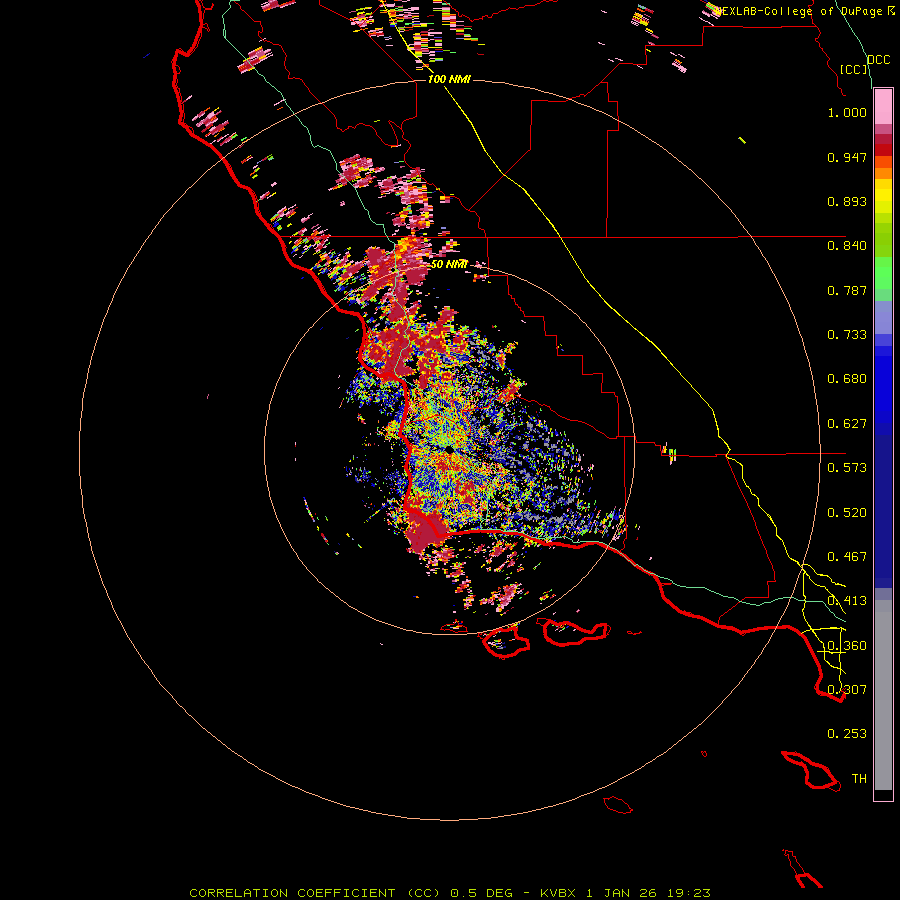Select the 0.893 legend value

coord(847,201)
